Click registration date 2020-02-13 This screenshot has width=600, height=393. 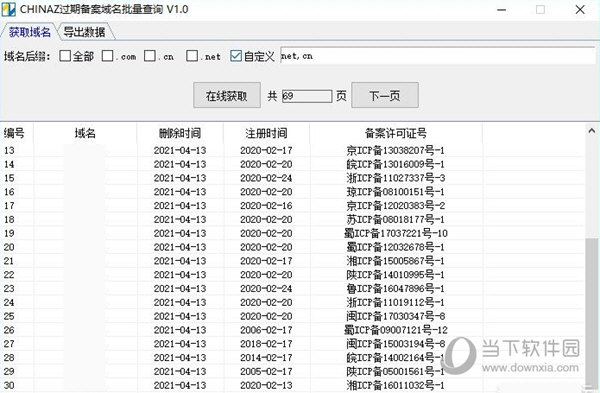click(x=266, y=385)
